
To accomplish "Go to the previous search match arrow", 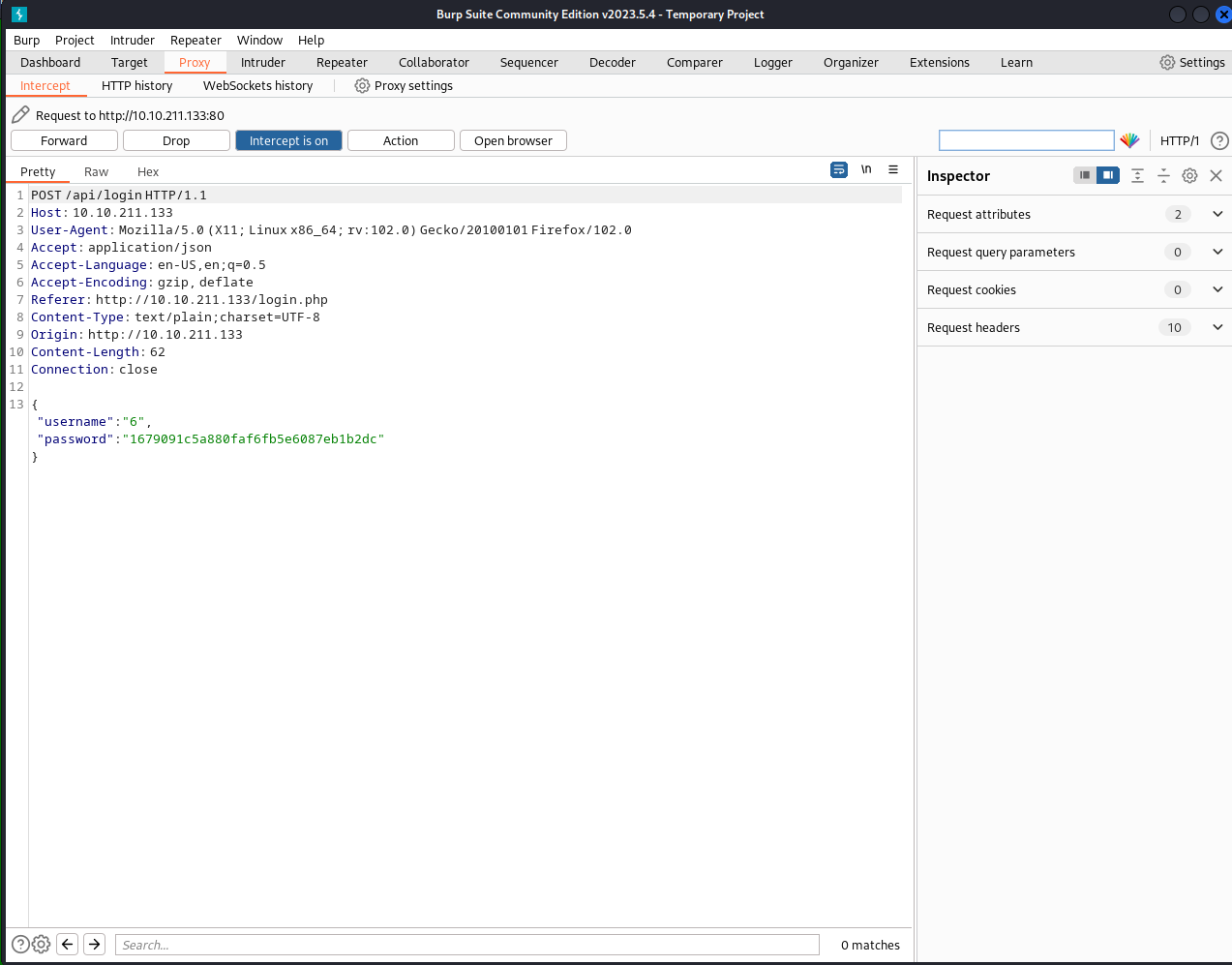I will point(68,944).
